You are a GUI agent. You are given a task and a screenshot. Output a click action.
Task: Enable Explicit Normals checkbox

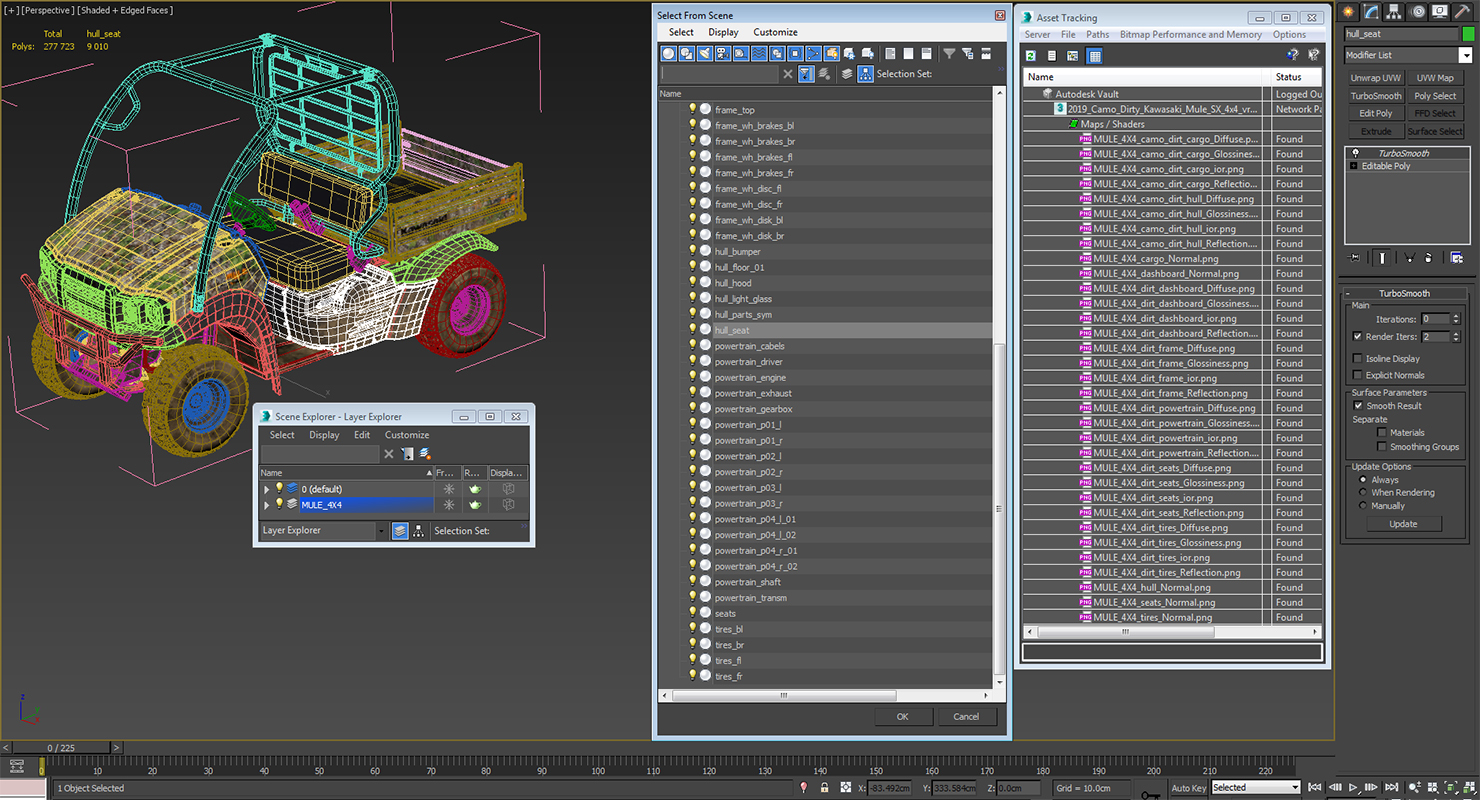click(x=1357, y=375)
